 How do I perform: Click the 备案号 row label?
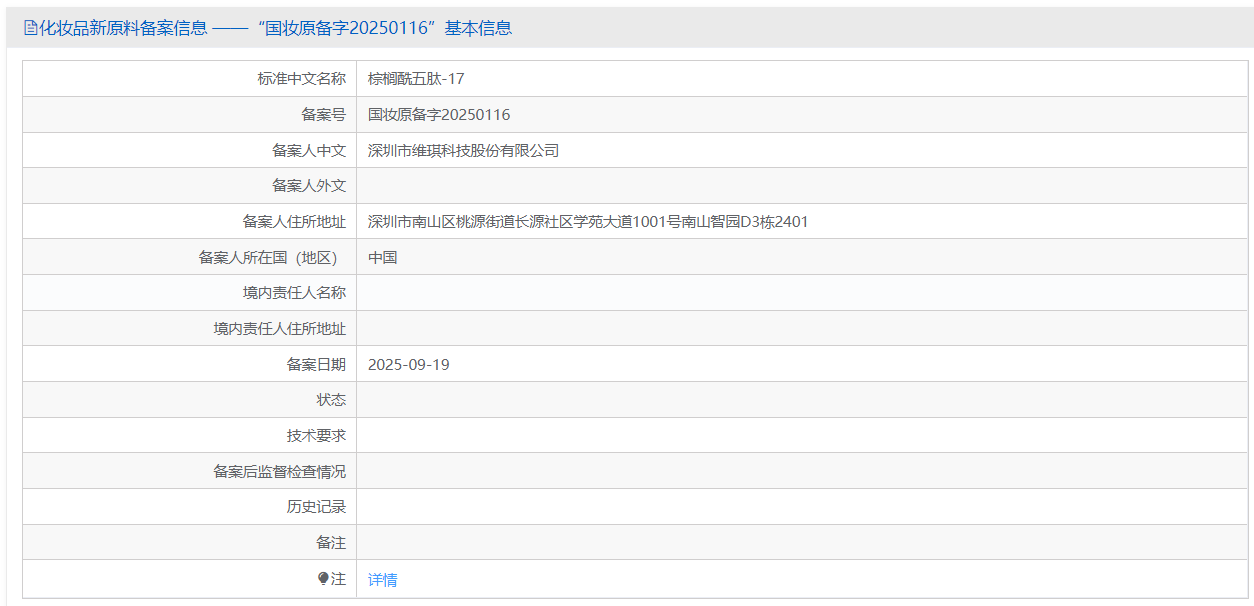coord(323,115)
